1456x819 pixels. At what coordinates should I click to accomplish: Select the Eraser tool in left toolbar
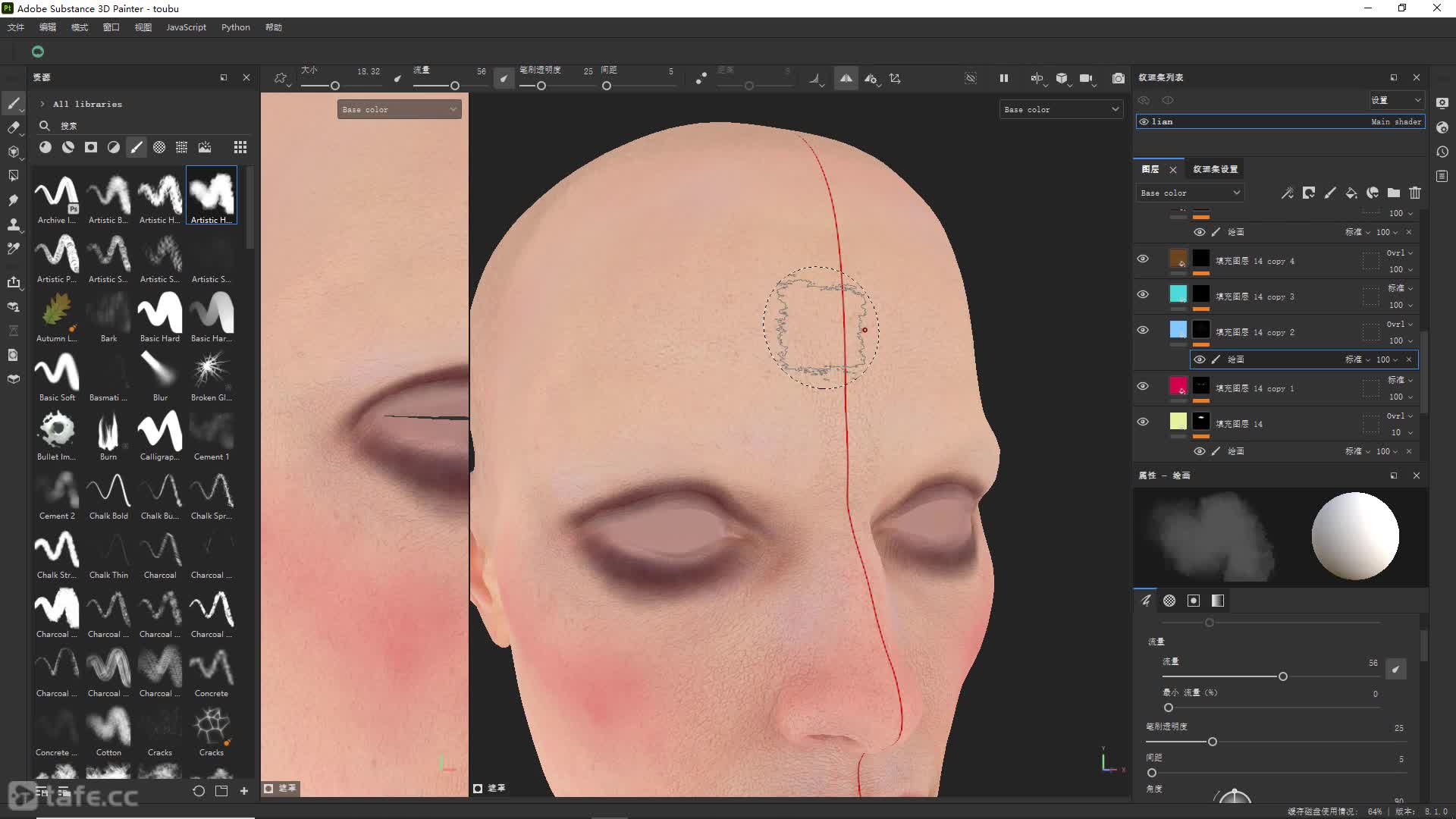[x=14, y=127]
